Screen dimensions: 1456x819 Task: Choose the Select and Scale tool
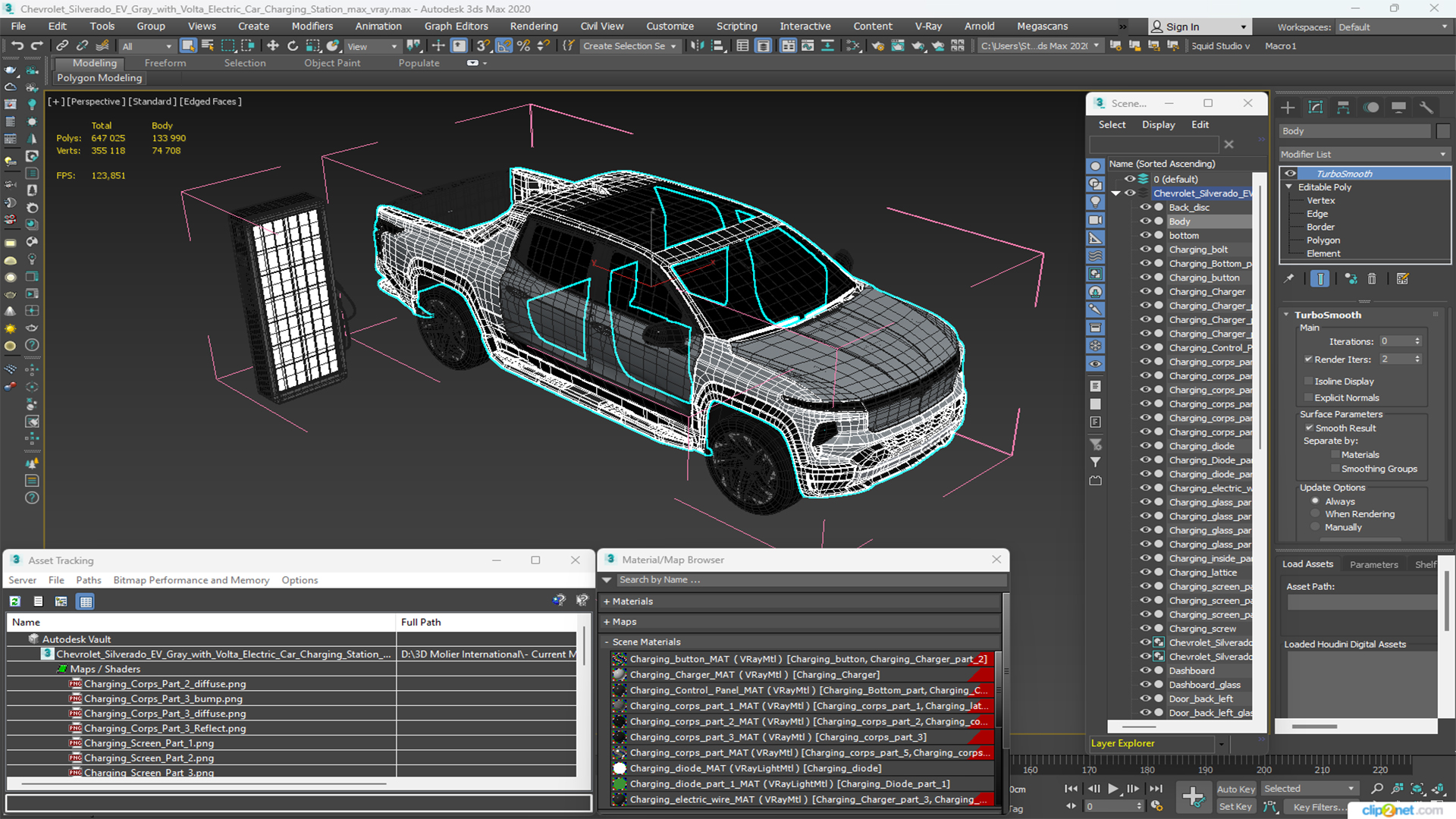(x=312, y=46)
